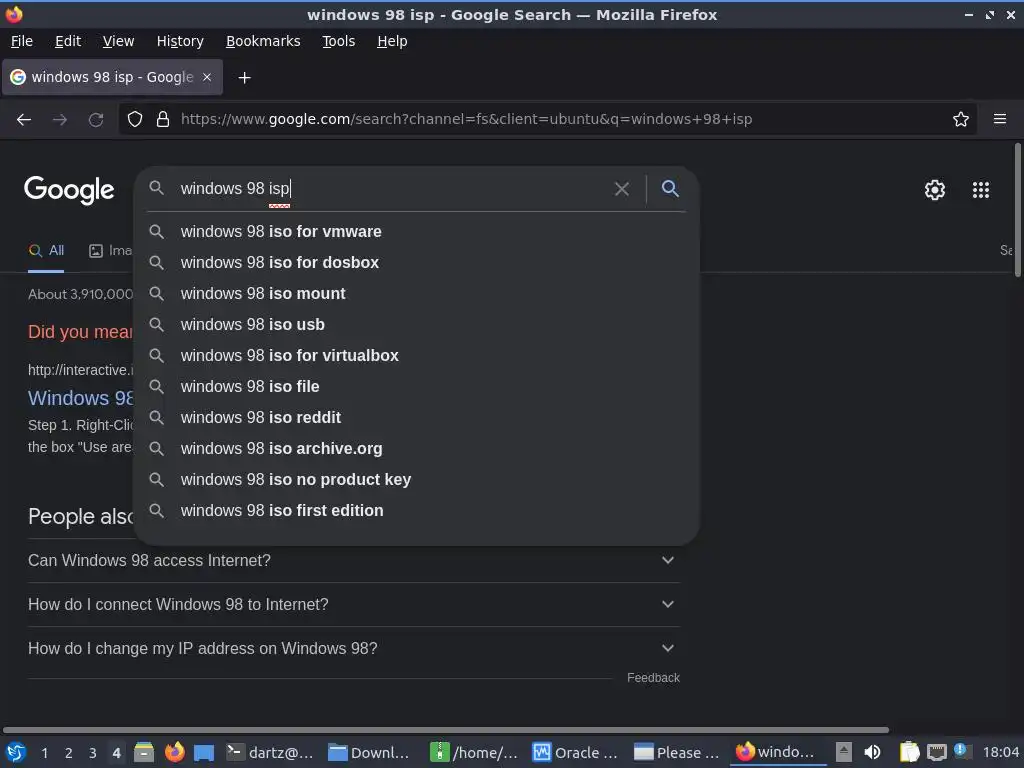Viewport: 1024px width, 768px height.
Task: Open the dartz@ terminal taskbar window
Action: (270, 753)
